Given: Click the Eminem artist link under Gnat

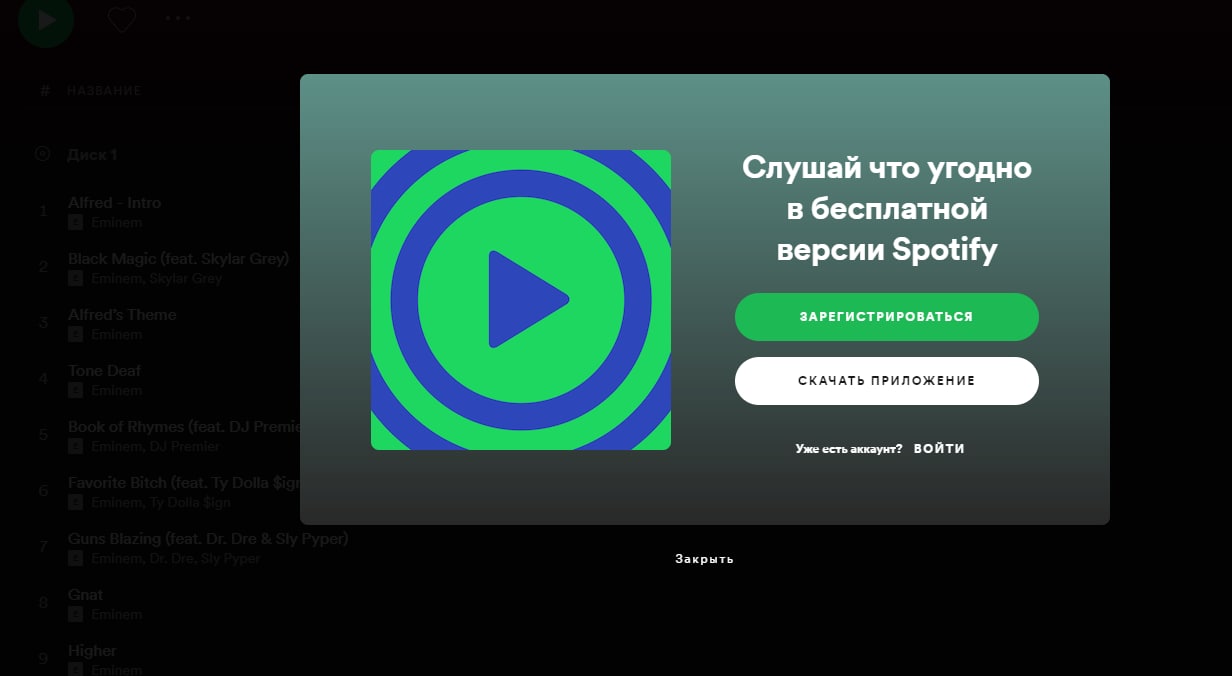Looking at the screenshot, I should pyautogui.click(x=116, y=614).
